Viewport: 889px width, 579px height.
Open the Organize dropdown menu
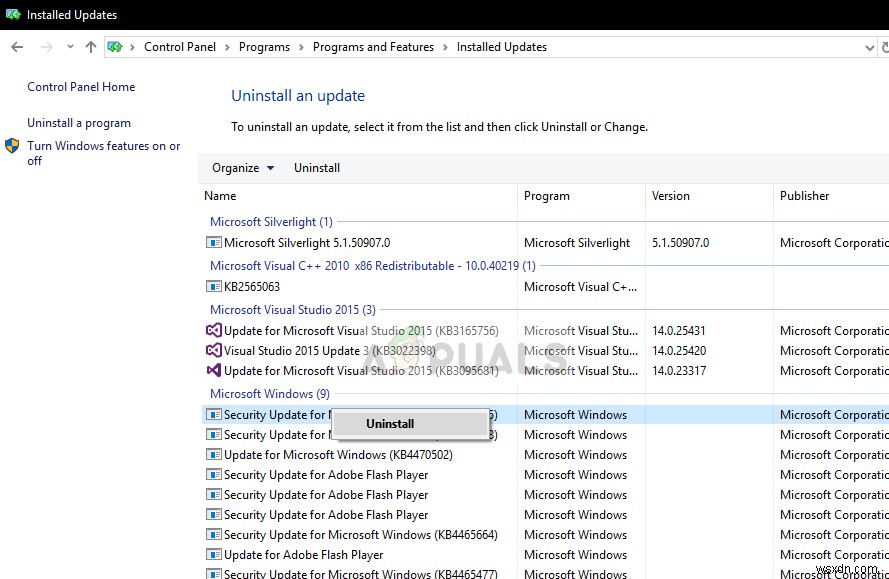[x=243, y=168]
